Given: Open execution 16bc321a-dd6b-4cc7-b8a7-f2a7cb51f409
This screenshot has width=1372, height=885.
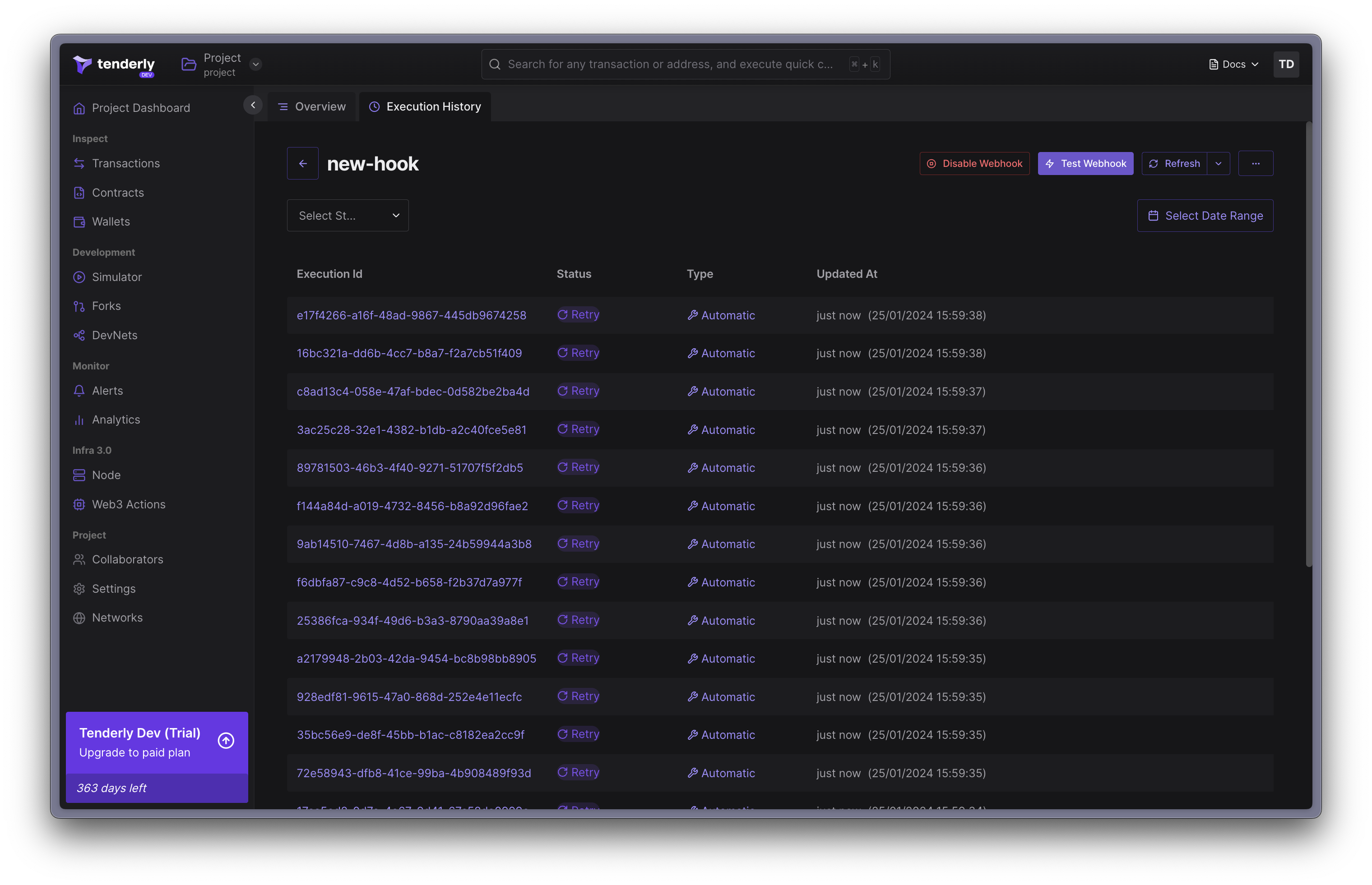Looking at the screenshot, I should 409,354.
